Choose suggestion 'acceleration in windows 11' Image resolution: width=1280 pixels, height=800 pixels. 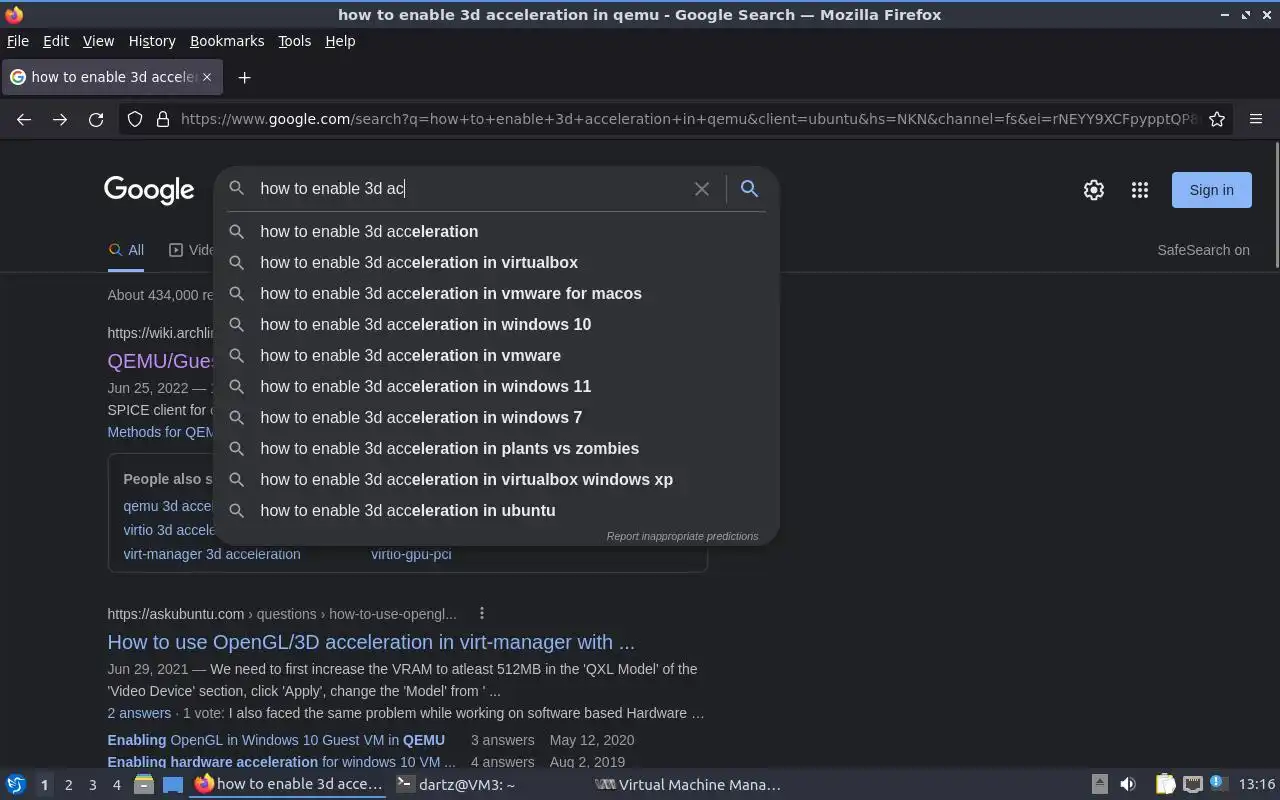pyautogui.click(x=496, y=386)
